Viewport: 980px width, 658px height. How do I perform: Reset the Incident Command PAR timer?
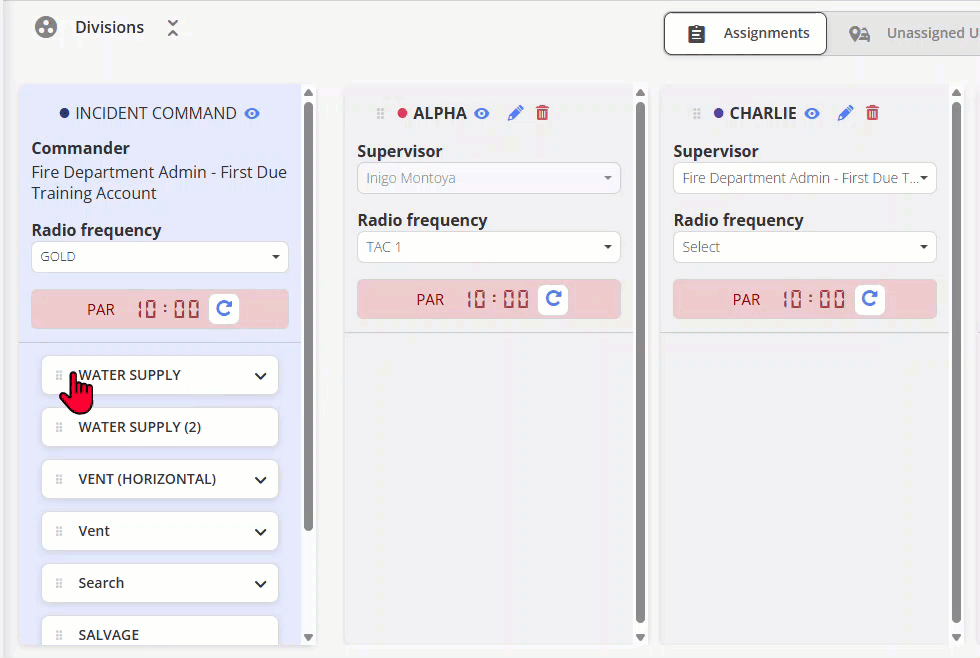tap(224, 309)
